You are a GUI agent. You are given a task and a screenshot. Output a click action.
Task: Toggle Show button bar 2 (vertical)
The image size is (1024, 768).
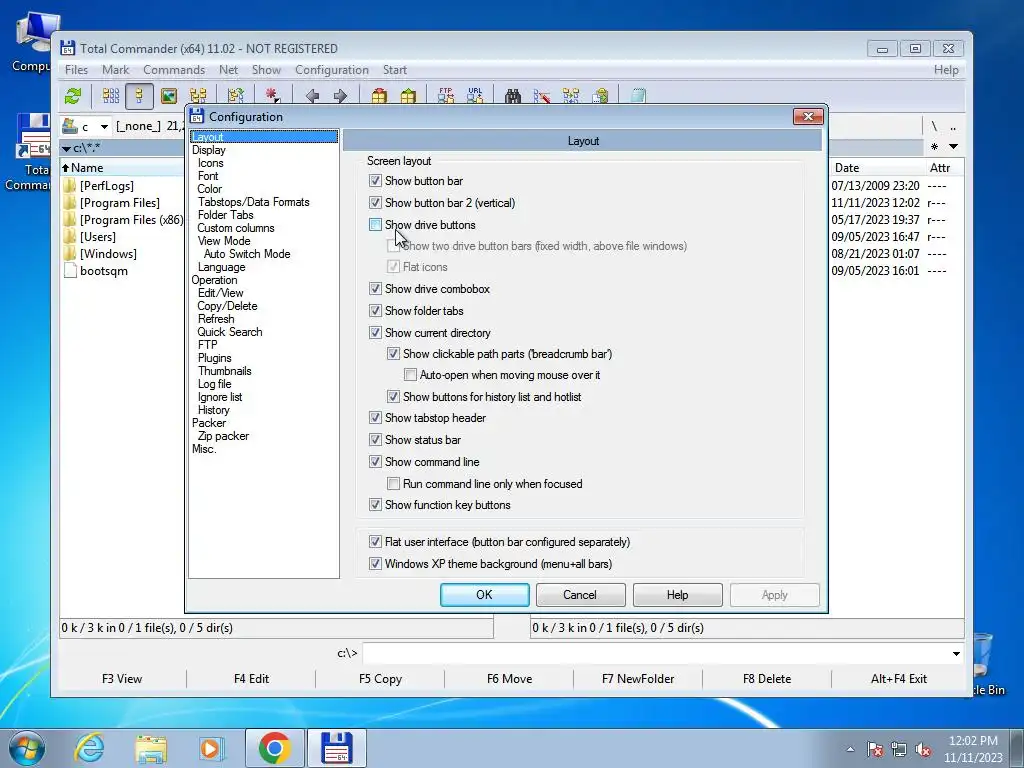coord(375,202)
